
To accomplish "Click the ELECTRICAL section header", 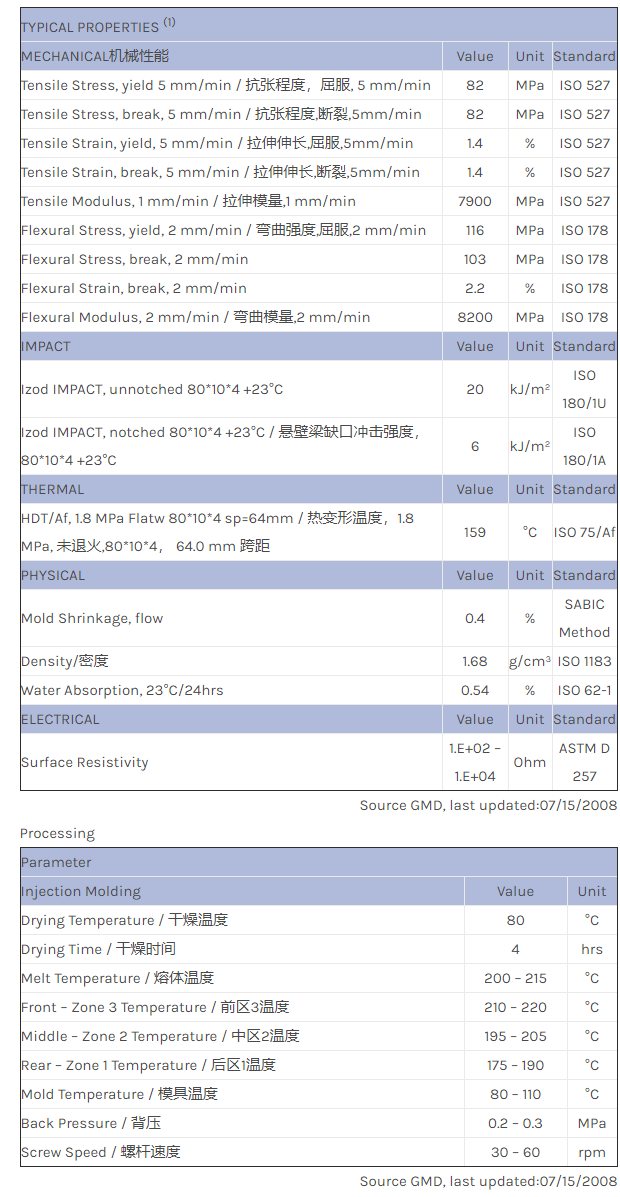I will (x=60, y=719).
